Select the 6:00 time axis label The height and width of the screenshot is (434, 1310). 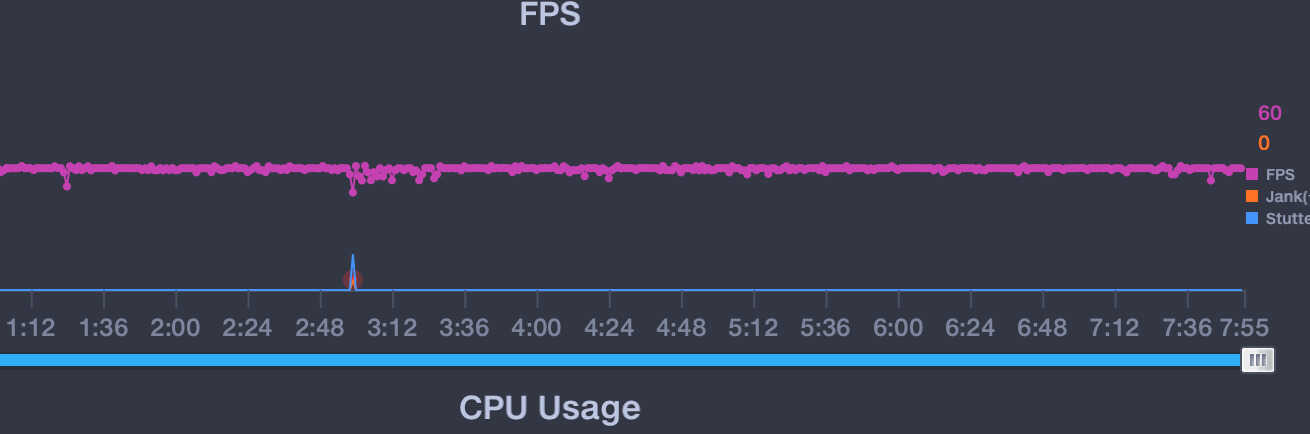(x=898, y=328)
